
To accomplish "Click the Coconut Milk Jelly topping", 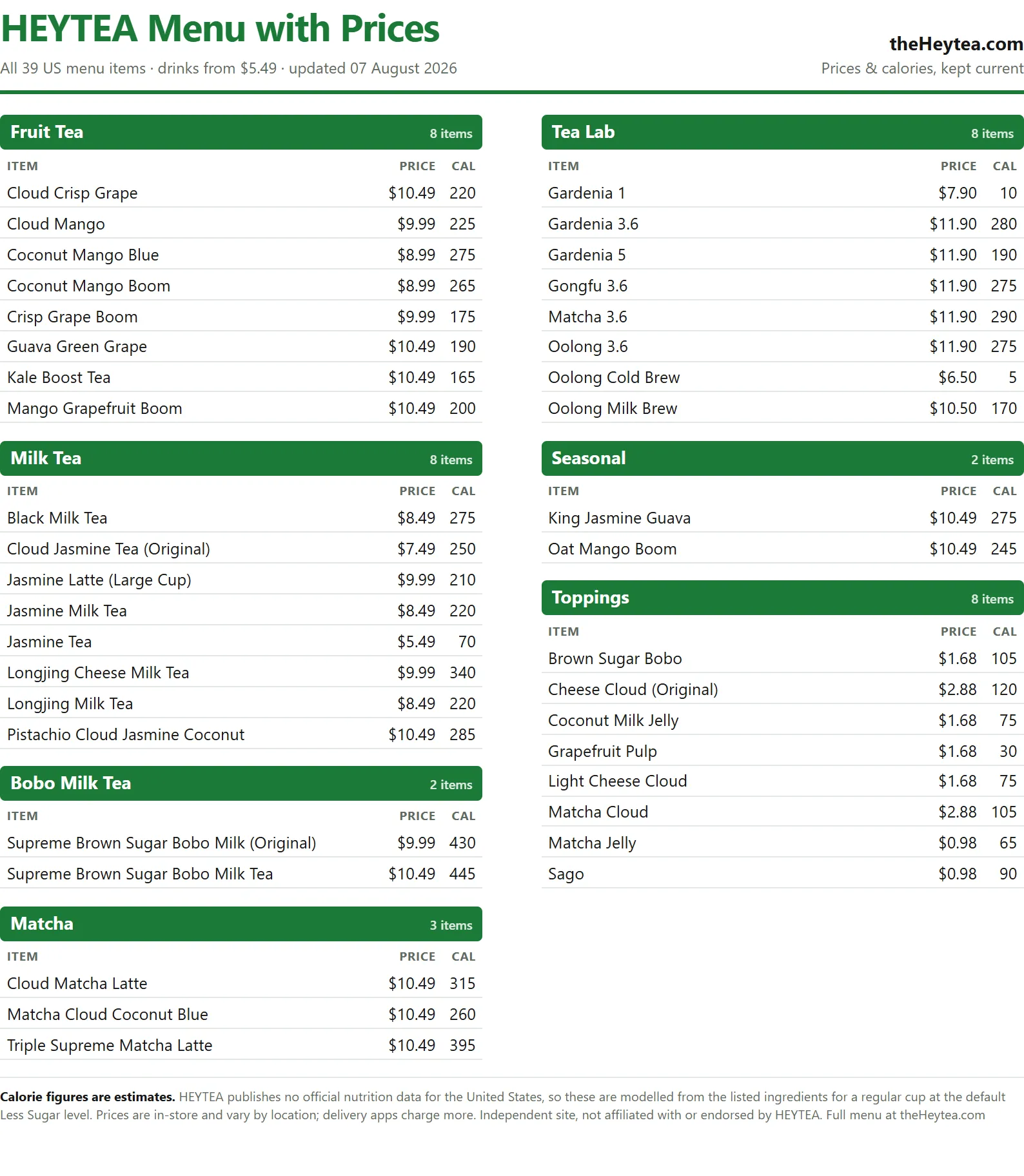I will pos(782,720).
